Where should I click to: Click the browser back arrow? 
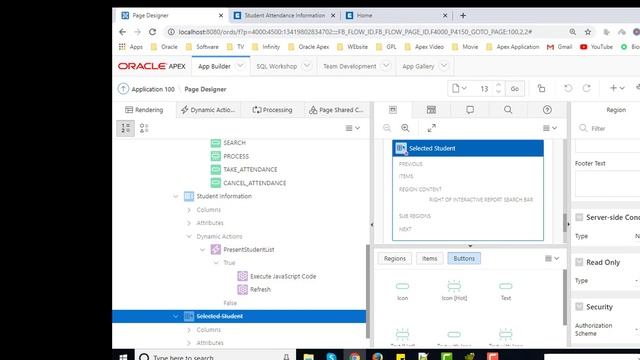(x=122, y=32)
